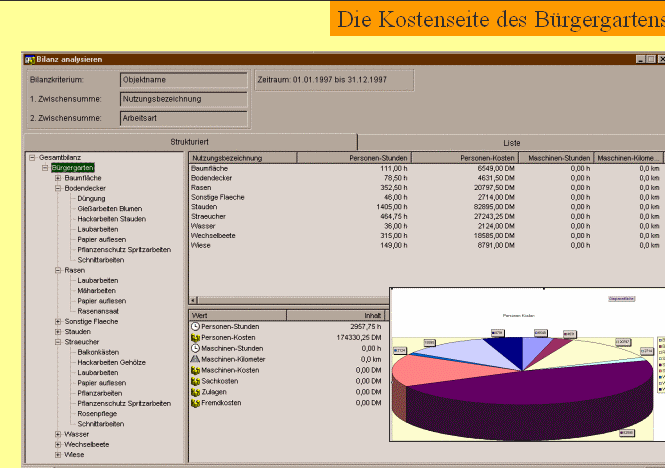665x468 pixels.
Task: Click the Bilanzkriterium Objektname field
Action: click(x=182, y=78)
